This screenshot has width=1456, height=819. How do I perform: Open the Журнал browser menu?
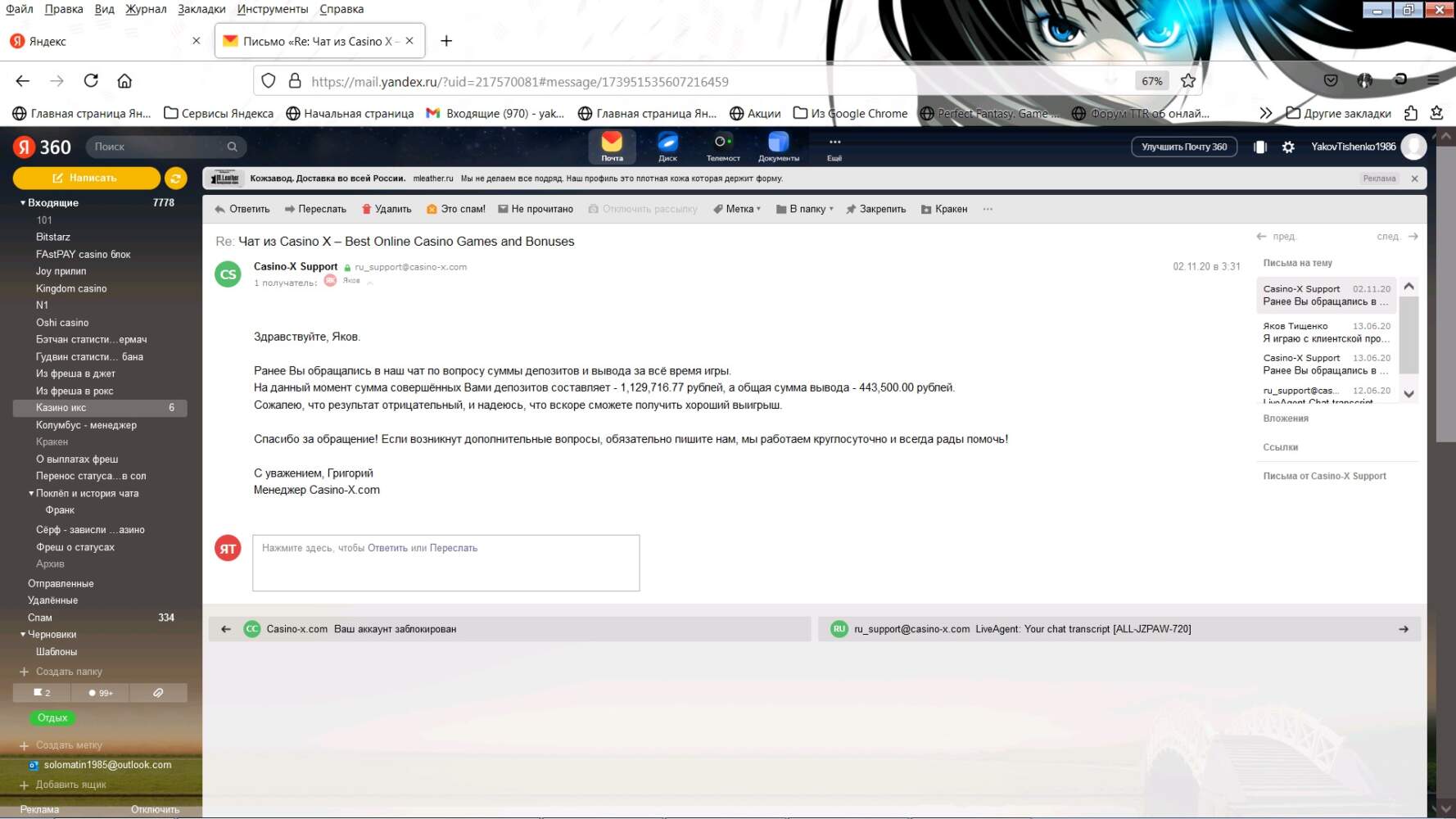coord(146,9)
